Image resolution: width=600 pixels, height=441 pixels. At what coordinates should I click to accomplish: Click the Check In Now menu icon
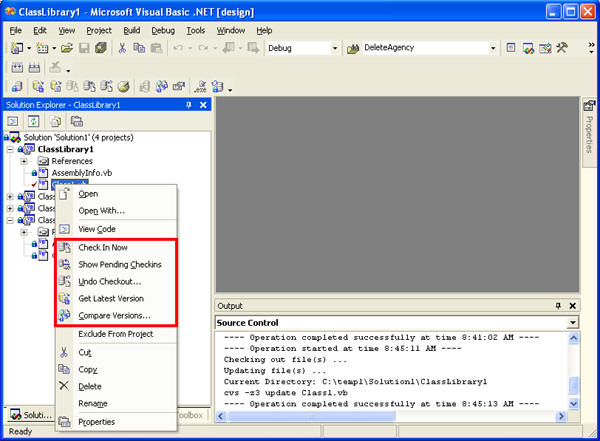(64, 247)
